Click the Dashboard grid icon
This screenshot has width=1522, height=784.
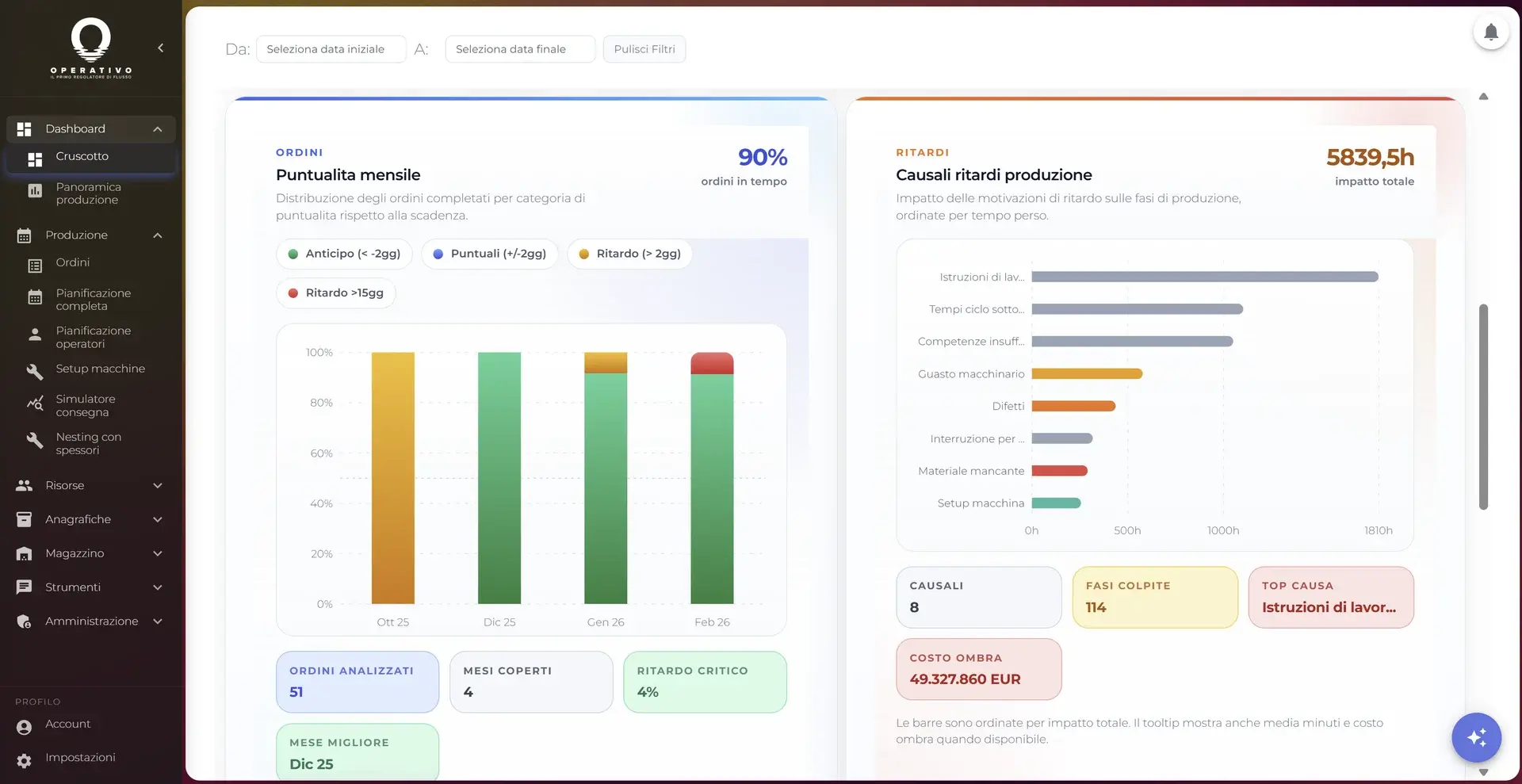point(25,129)
